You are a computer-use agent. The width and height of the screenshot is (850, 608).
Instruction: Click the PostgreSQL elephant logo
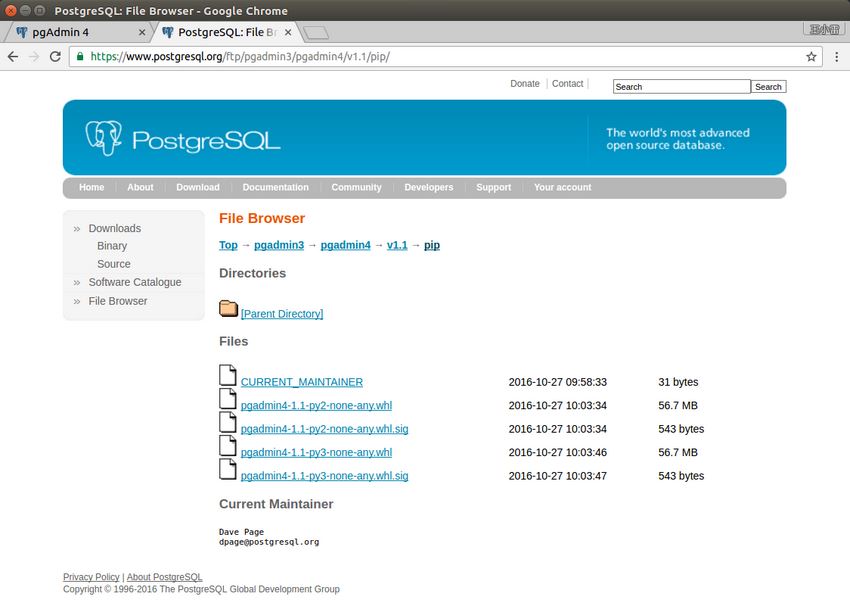[104, 138]
